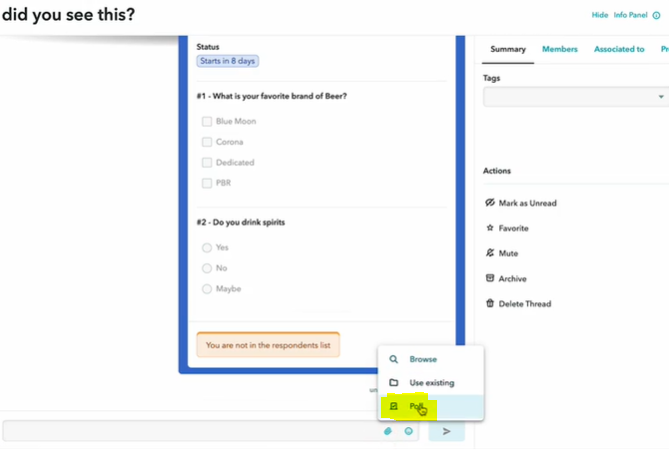Open the emoji picker icon

click(x=409, y=431)
